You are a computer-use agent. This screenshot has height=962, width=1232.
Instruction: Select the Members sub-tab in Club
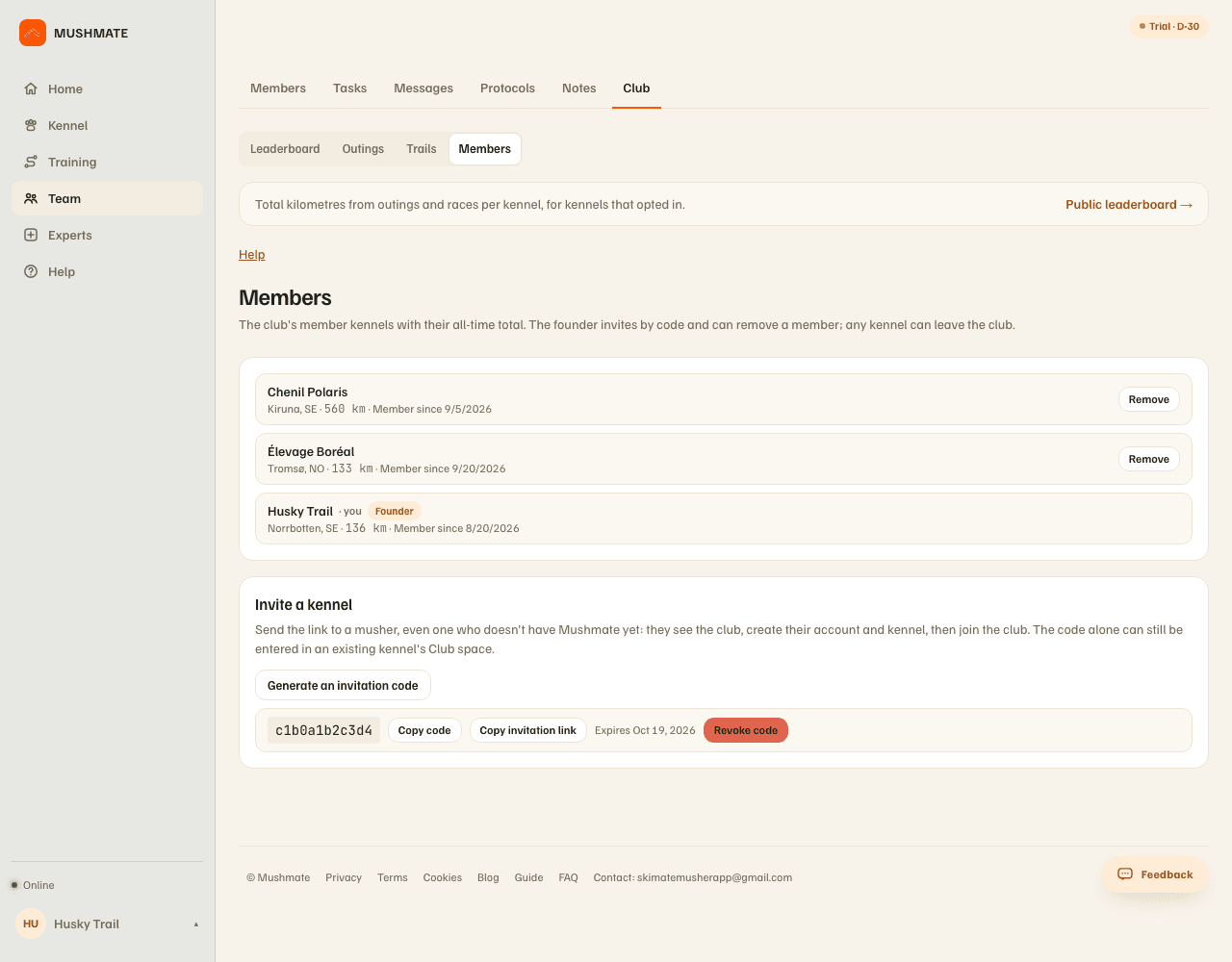point(485,149)
